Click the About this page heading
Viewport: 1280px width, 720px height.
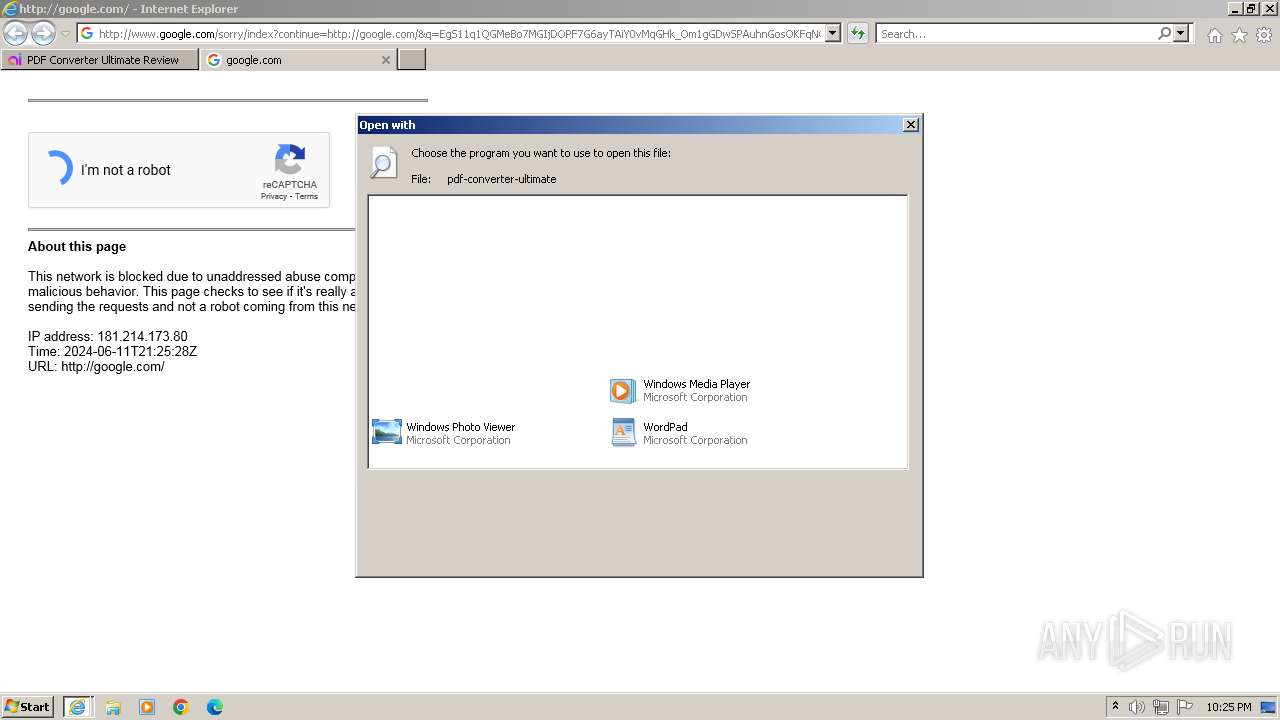(77, 246)
